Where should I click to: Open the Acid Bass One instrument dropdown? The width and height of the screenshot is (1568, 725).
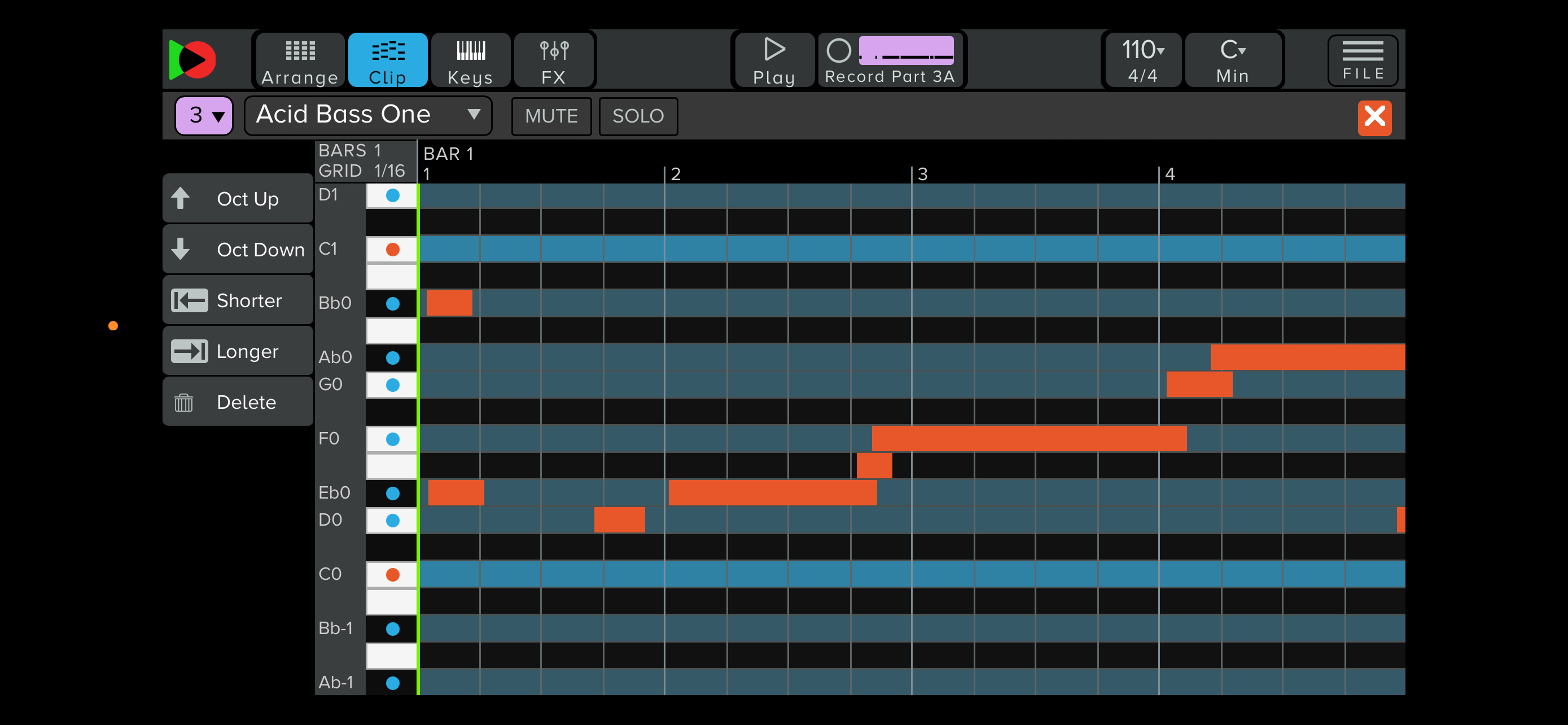[367, 115]
